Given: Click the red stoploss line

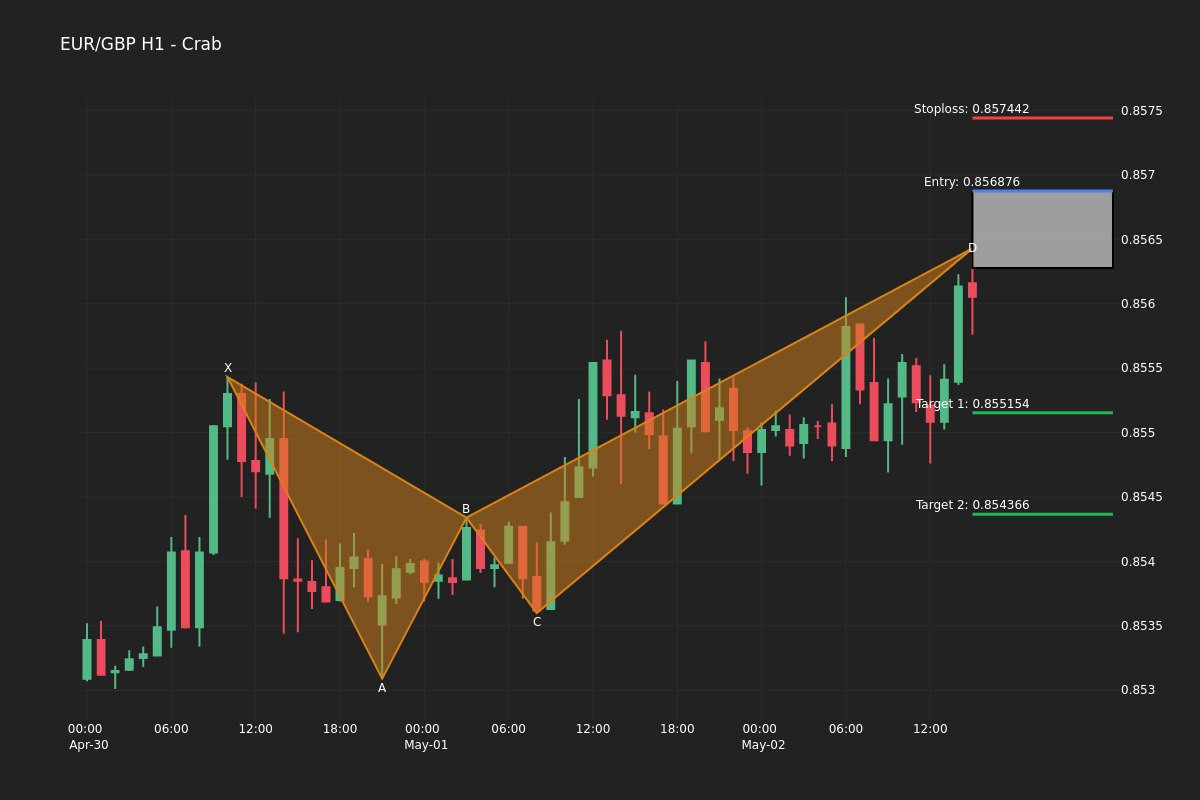Looking at the screenshot, I should pyautogui.click(x=1042, y=118).
